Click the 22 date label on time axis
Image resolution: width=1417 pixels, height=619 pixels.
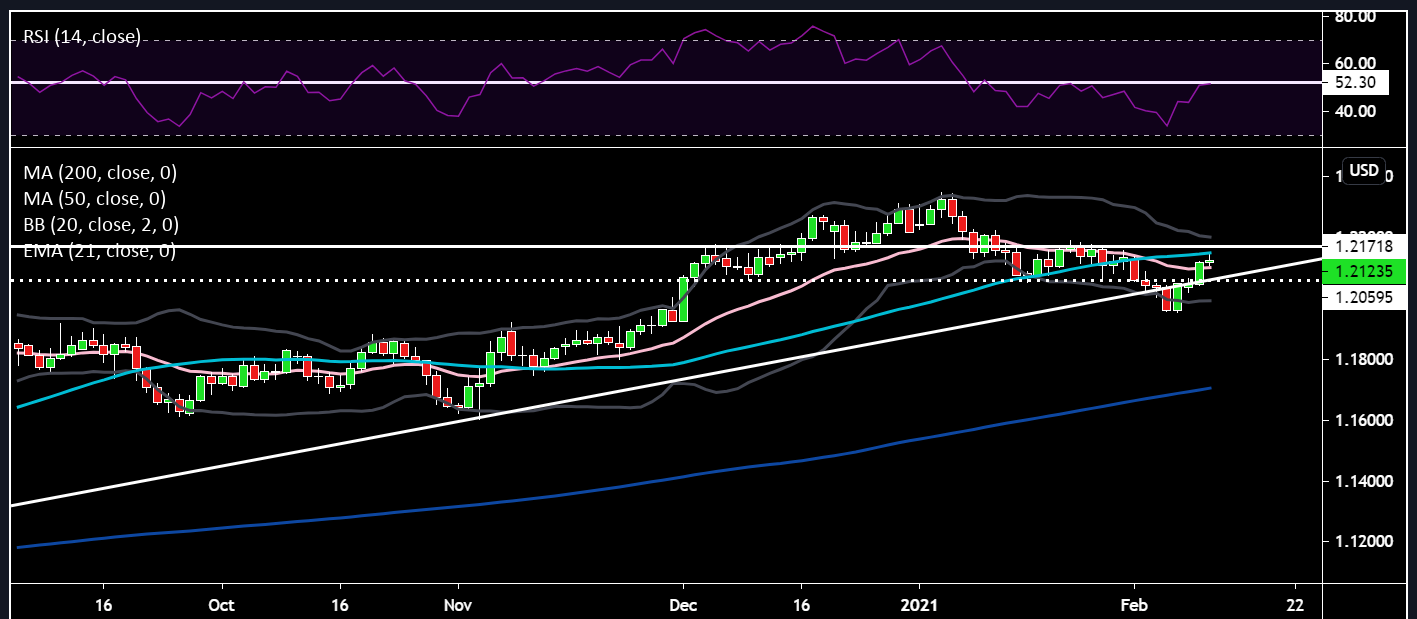(x=1296, y=604)
